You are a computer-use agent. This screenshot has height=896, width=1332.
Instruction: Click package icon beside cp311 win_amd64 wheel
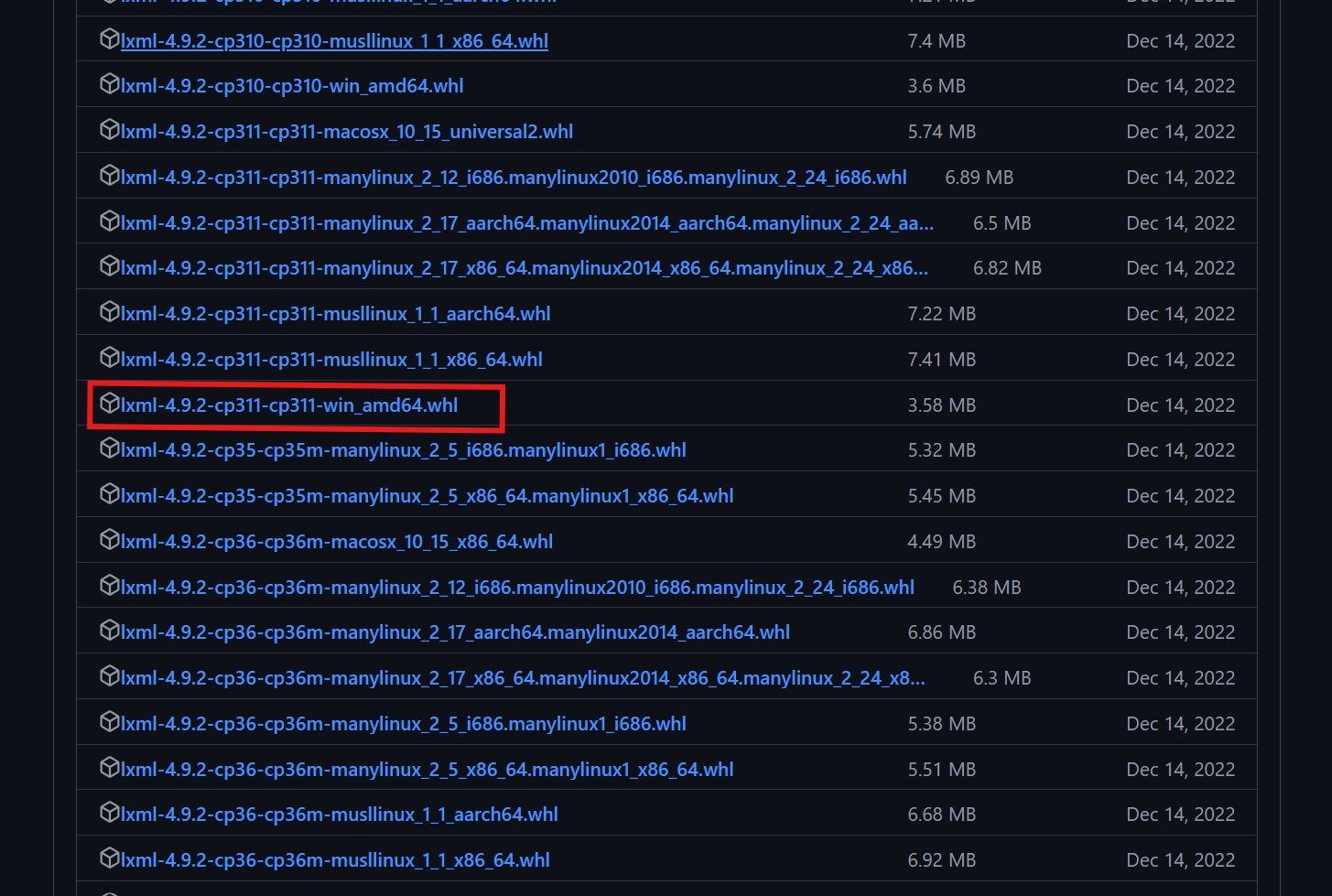(x=109, y=404)
